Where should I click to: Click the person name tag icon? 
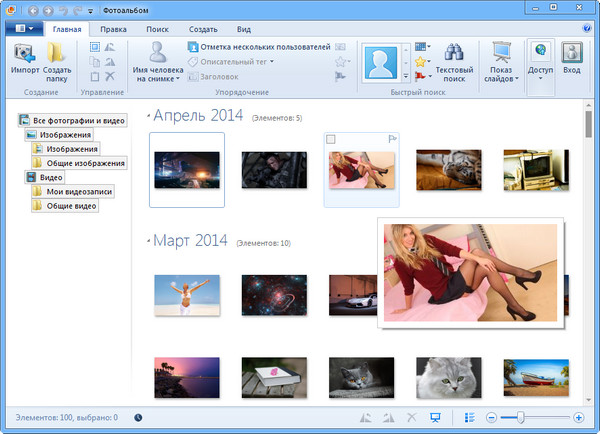157,54
